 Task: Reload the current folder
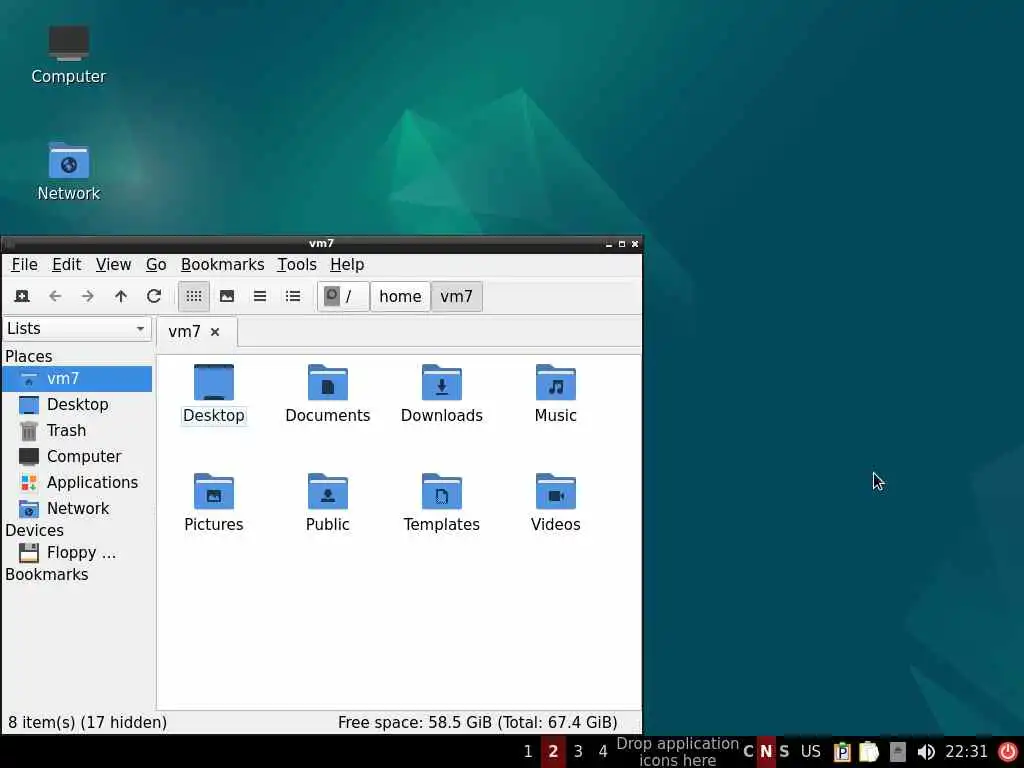pyautogui.click(x=154, y=296)
